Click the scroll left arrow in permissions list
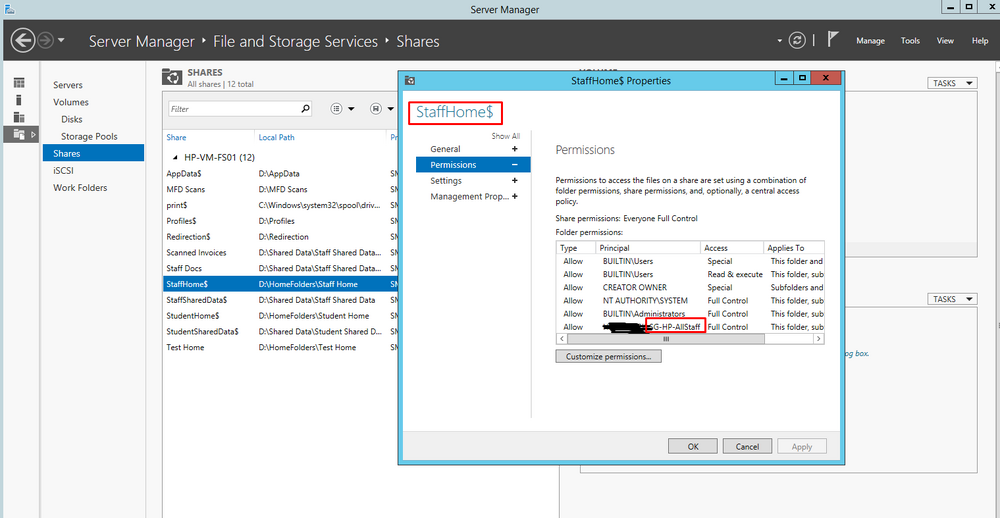The image size is (1000, 518). click(561, 339)
